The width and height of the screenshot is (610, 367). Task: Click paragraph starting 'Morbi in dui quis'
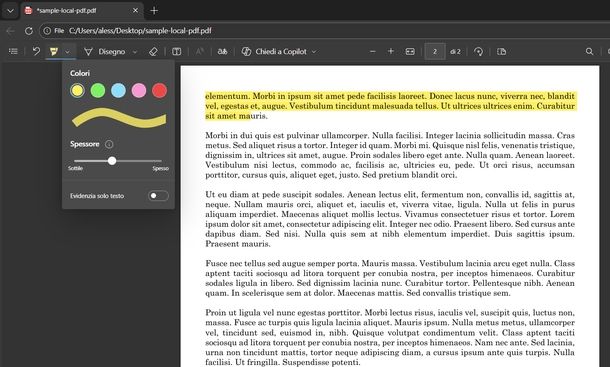(x=390, y=155)
